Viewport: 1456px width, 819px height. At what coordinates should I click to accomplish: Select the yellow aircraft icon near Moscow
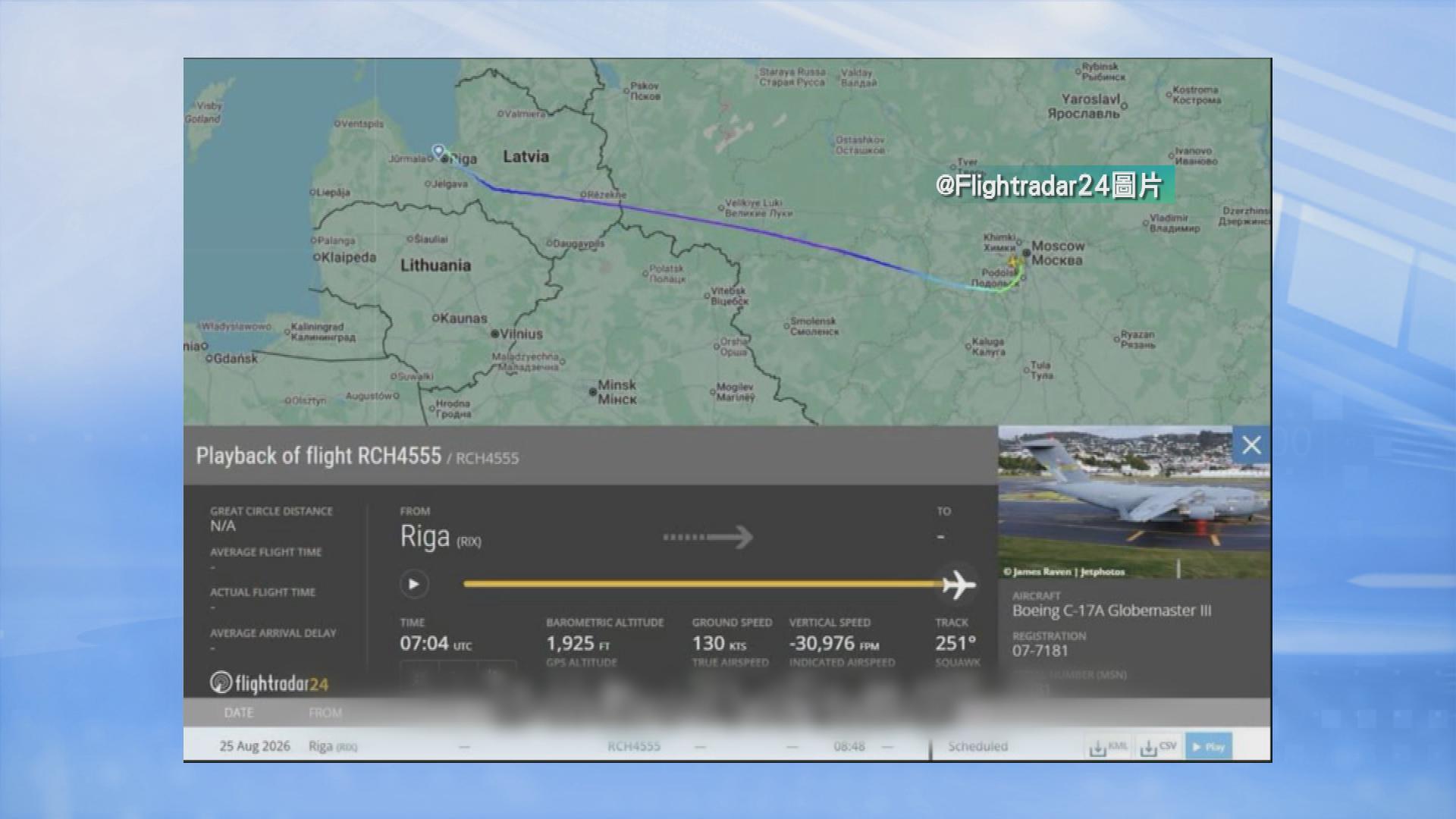coord(1014,262)
